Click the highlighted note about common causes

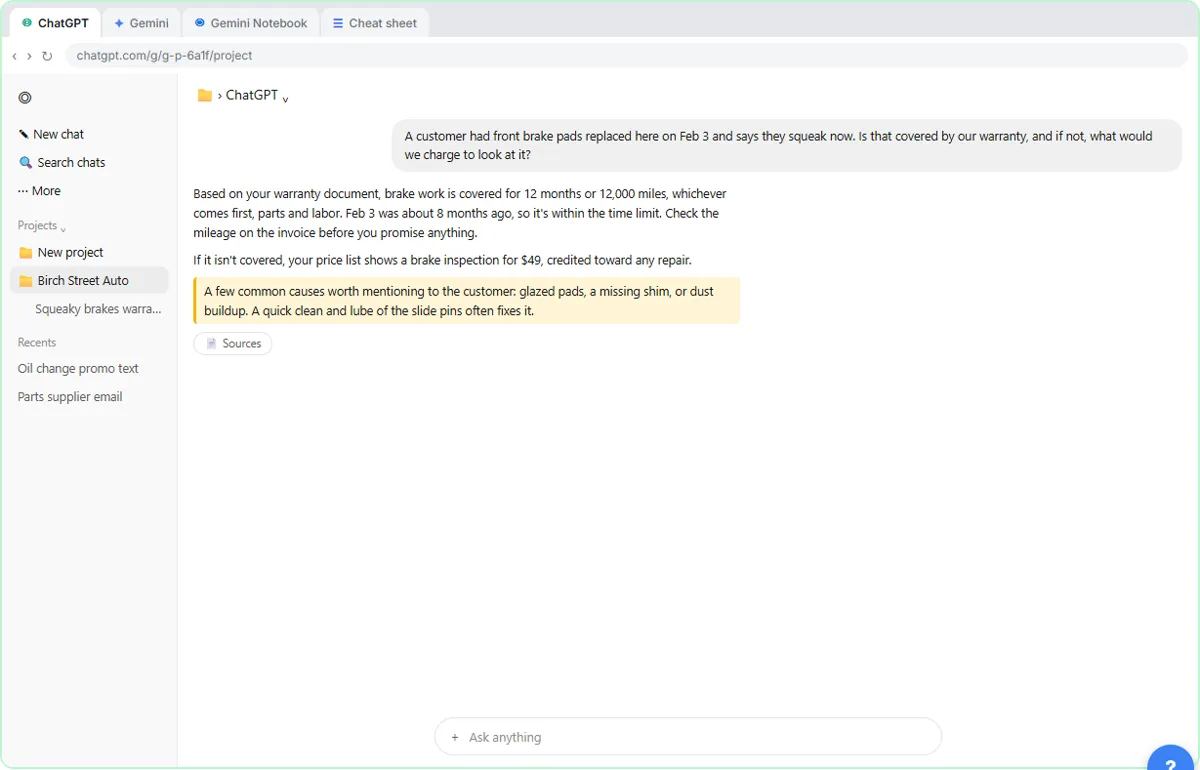pos(467,301)
